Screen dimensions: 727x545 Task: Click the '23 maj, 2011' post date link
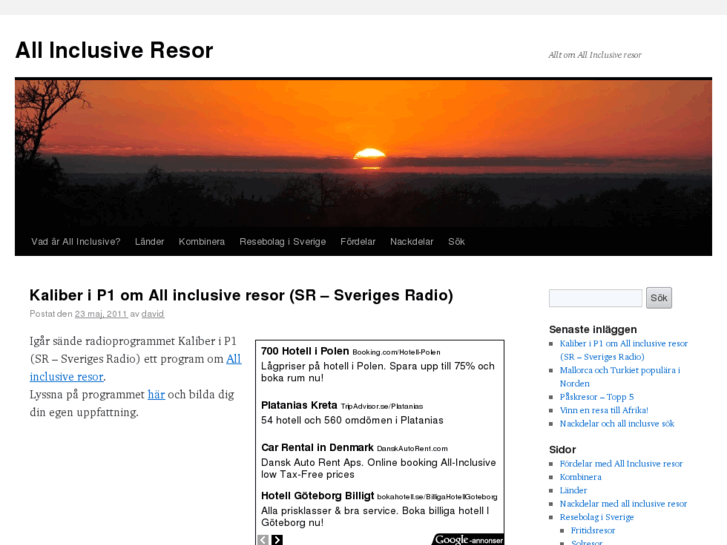click(101, 314)
